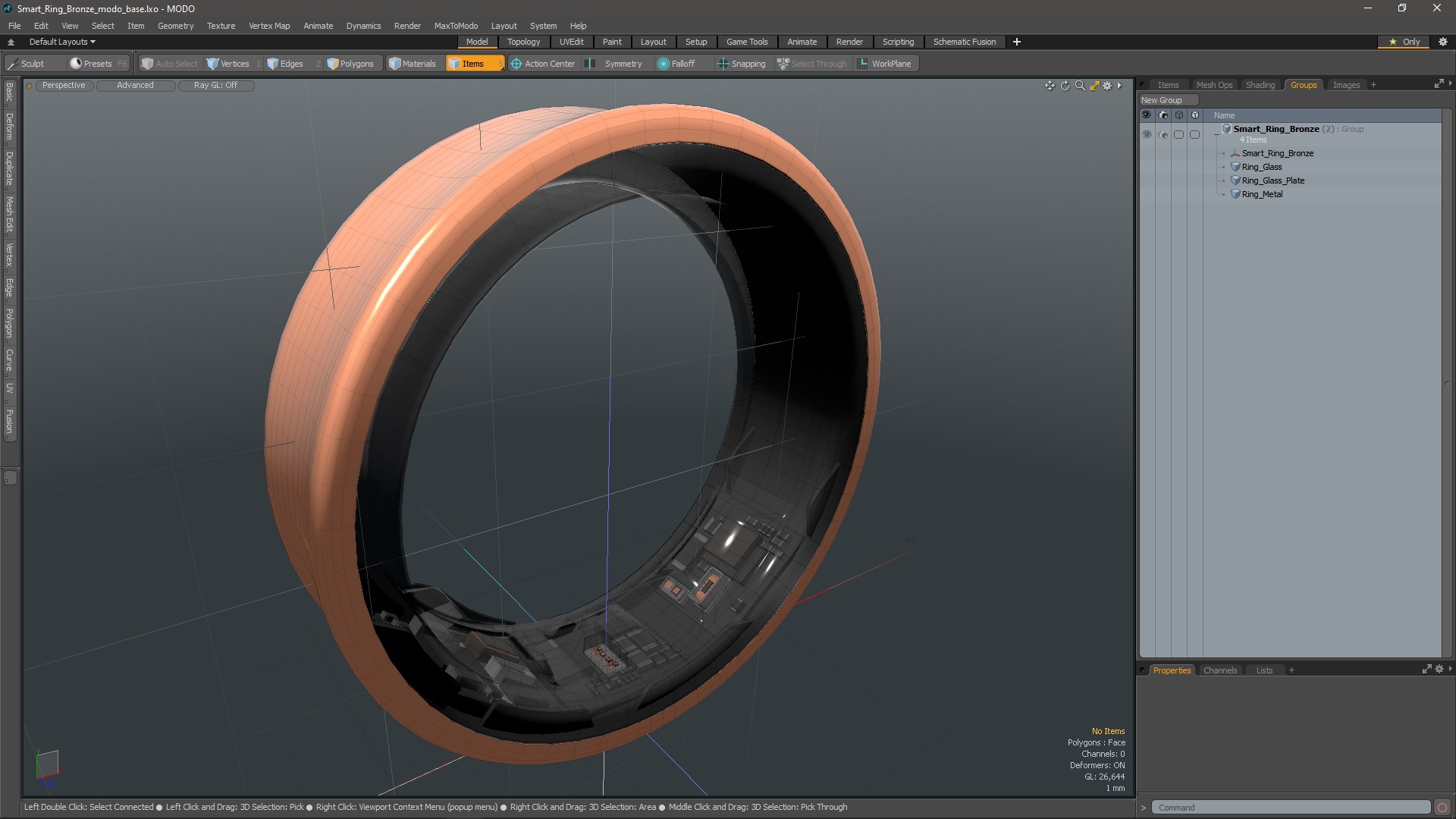Open the Deform vertical sidebar tab
Image resolution: width=1456 pixels, height=819 pixels.
point(9,127)
